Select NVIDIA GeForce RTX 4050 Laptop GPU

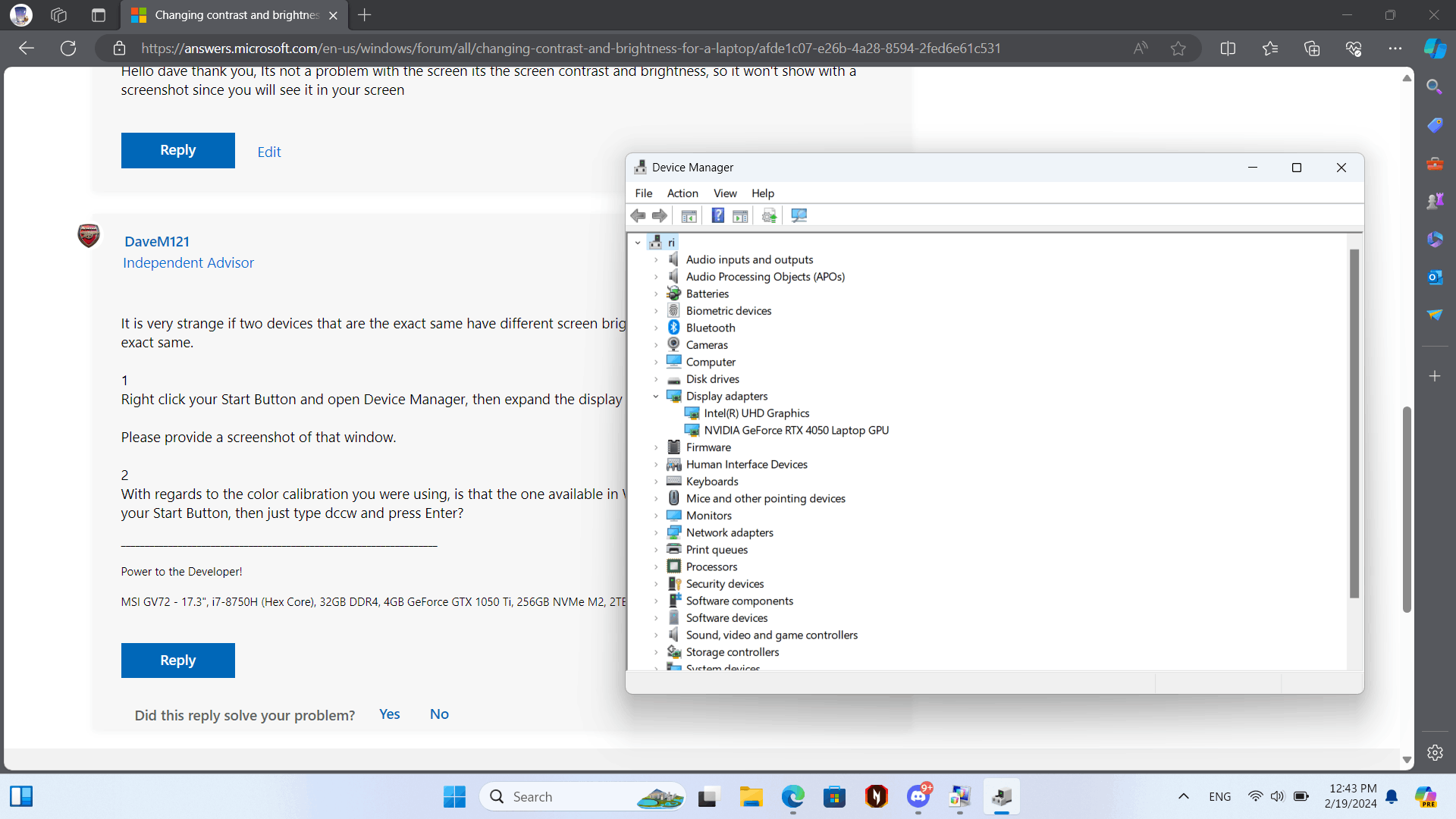pyautogui.click(x=795, y=430)
